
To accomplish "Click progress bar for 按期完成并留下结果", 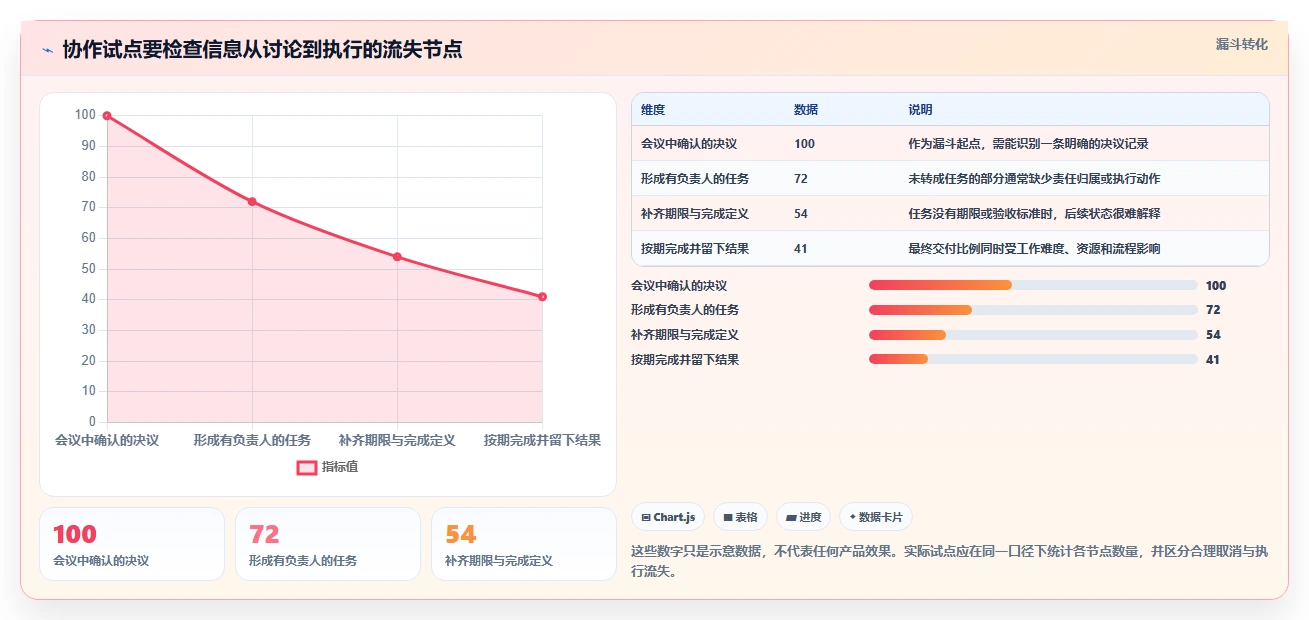I will coord(1033,360).
